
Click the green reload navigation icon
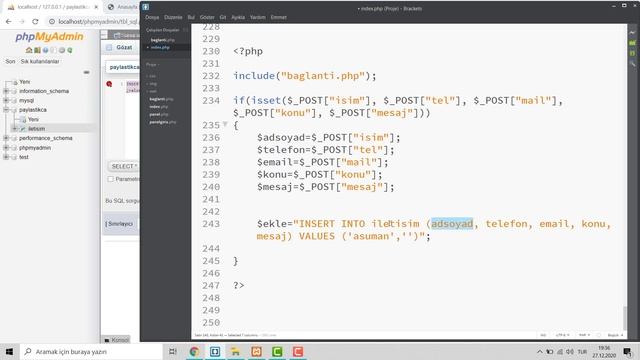click(70, 50)
